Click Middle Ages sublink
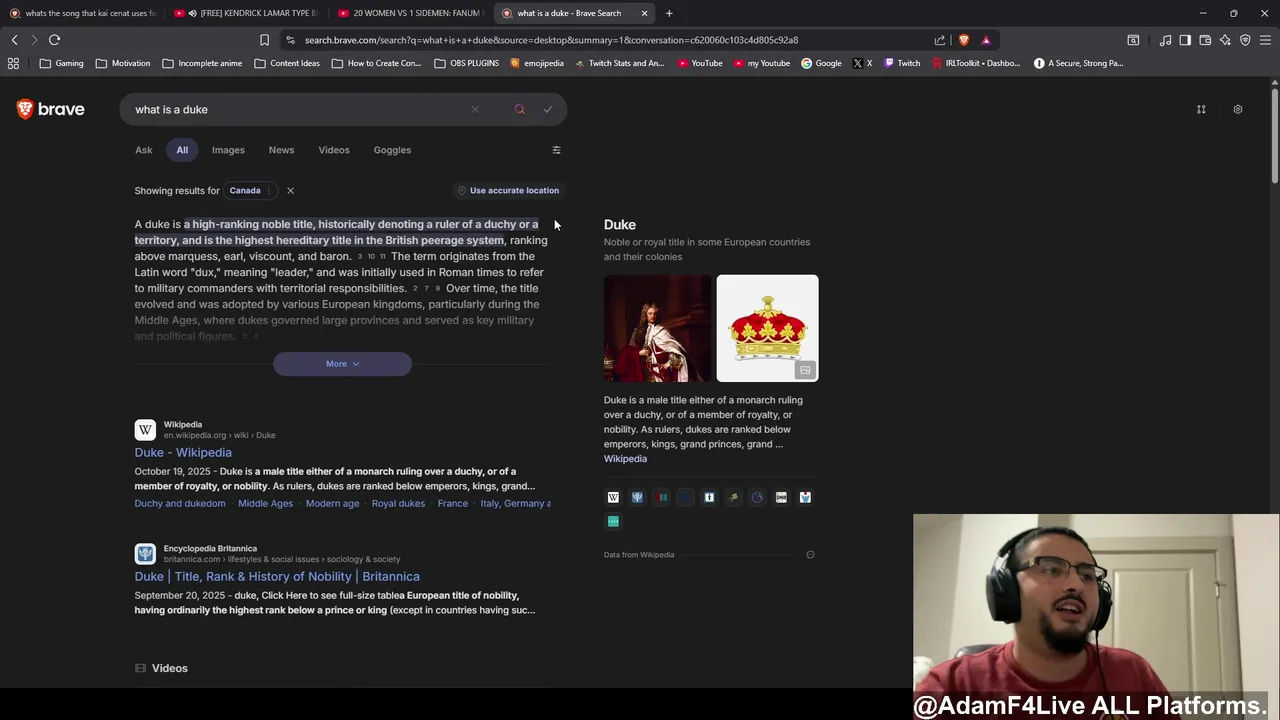Viewport: 1280px width, 720px height. 266,503
